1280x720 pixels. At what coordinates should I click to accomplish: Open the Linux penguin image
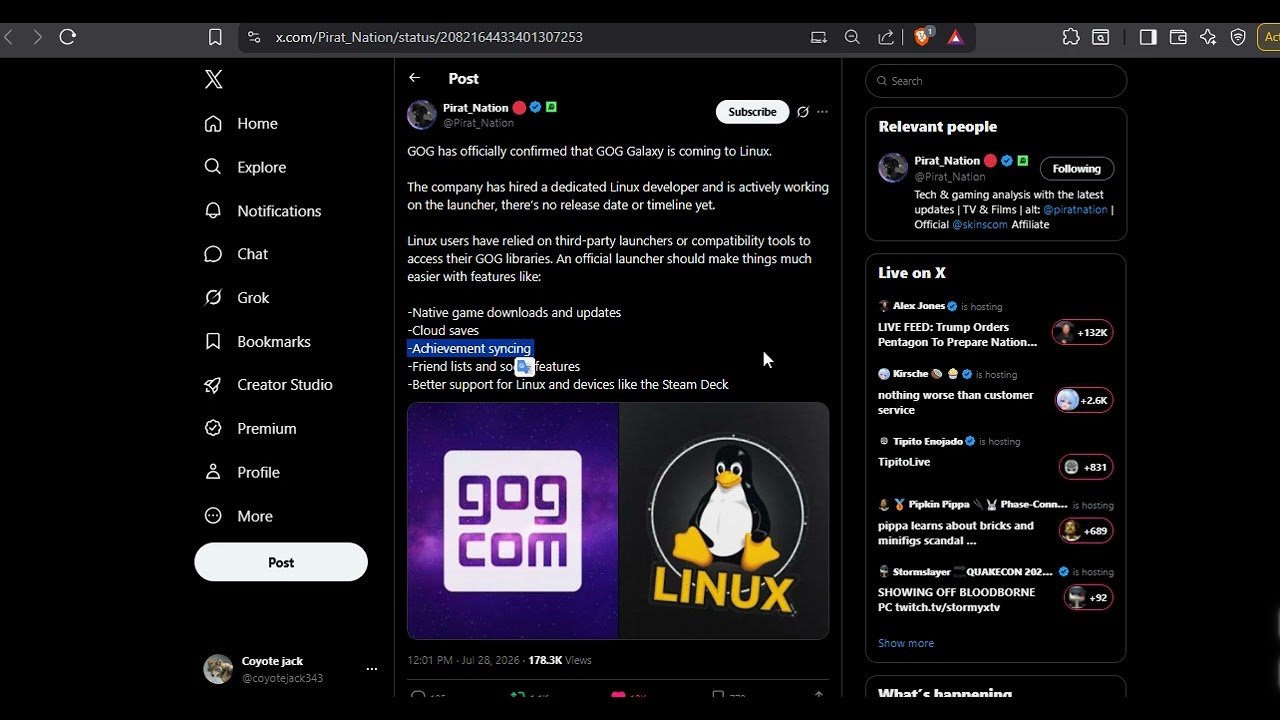click(x=724, y=521)
